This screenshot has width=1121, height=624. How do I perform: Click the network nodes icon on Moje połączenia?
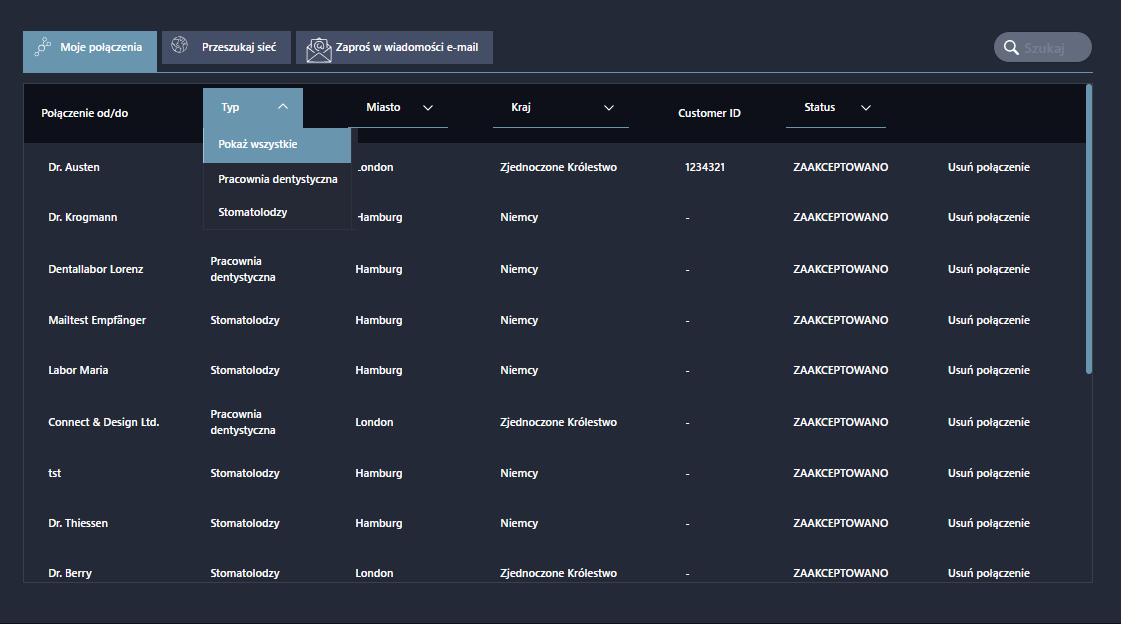click(43, 47)
